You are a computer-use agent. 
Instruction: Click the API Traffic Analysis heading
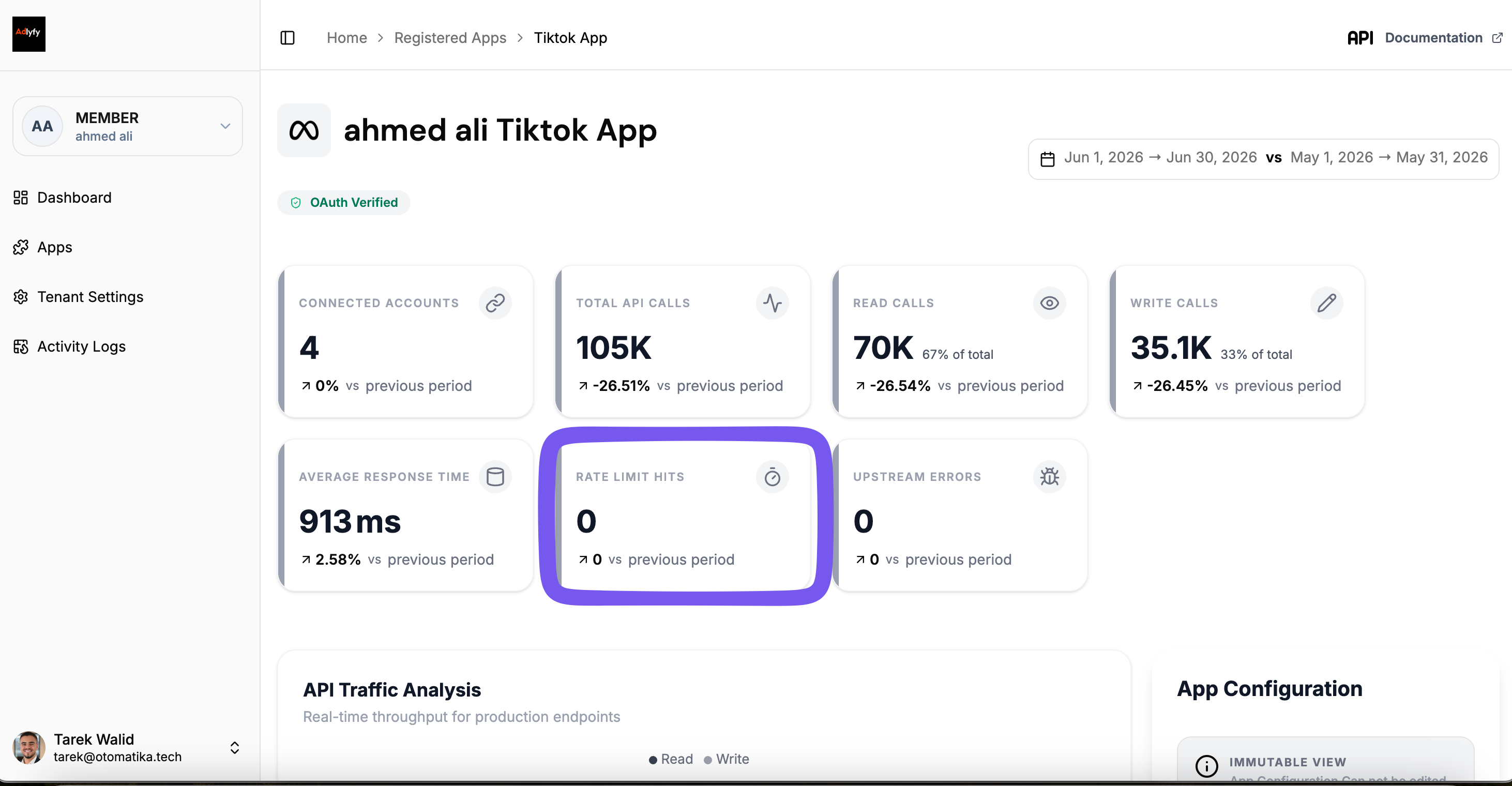coord(391,690)
